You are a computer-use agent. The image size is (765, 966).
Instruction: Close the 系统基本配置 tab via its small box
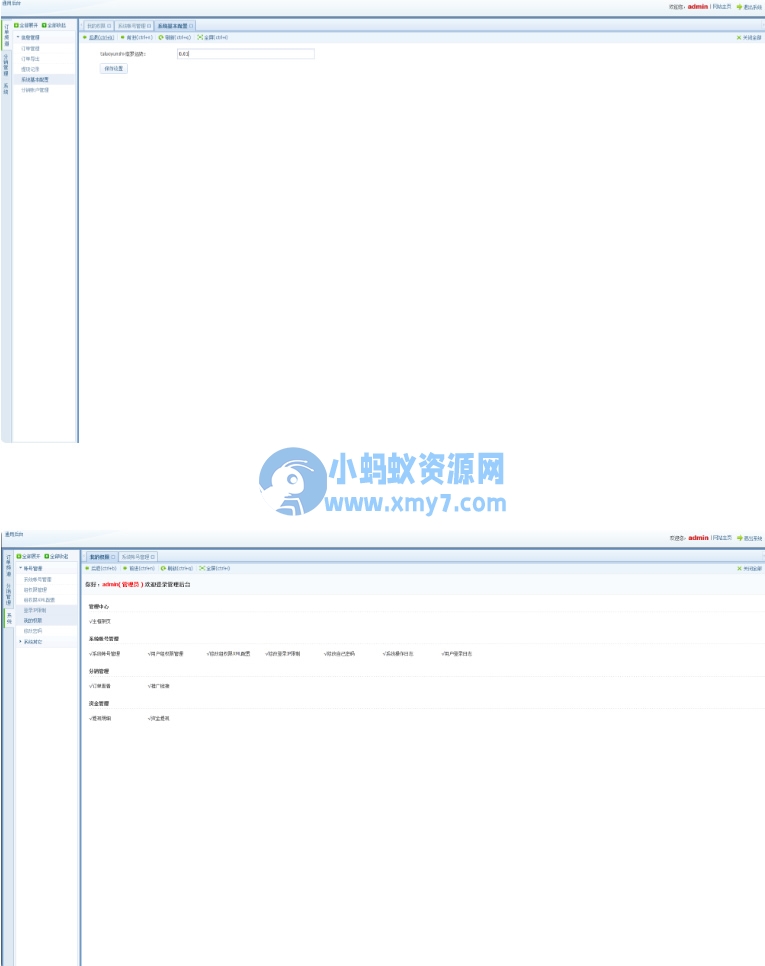coord(191,26)
